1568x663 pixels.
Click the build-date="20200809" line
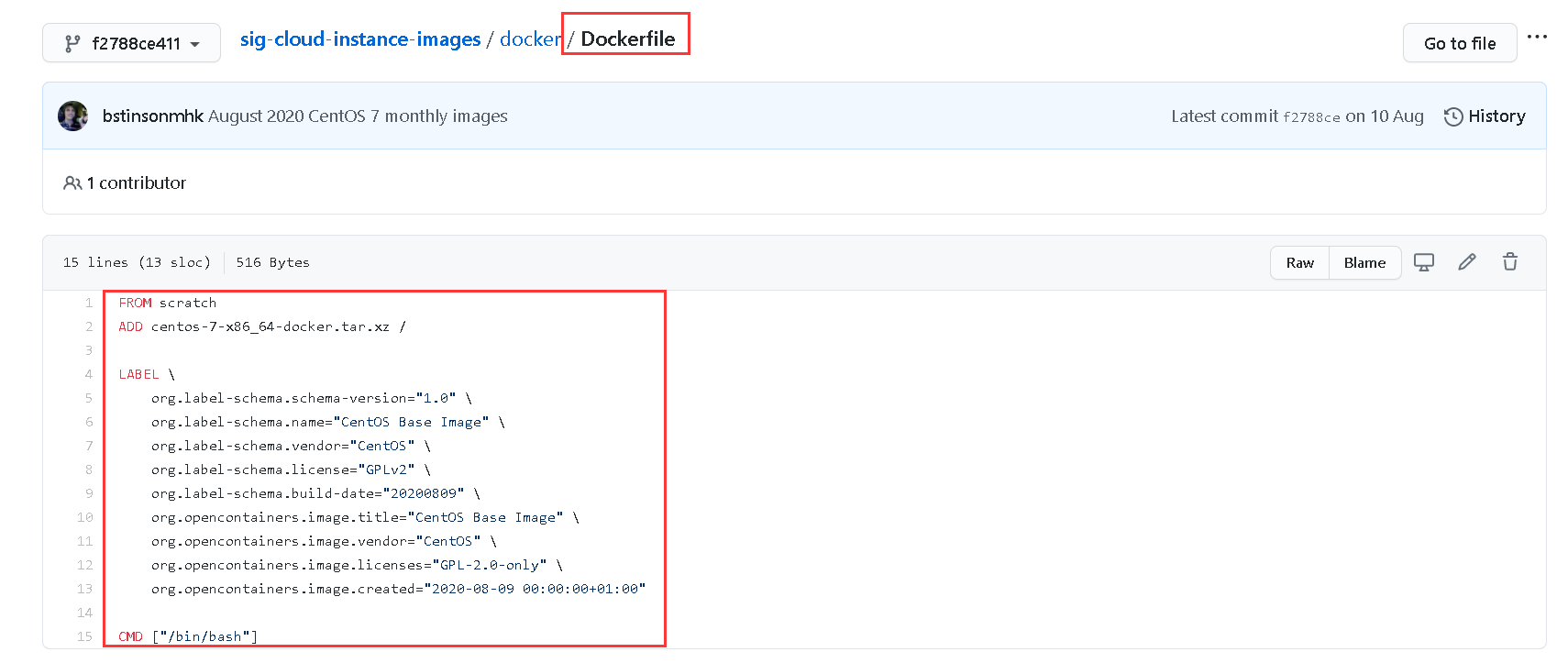click(315, 493)
